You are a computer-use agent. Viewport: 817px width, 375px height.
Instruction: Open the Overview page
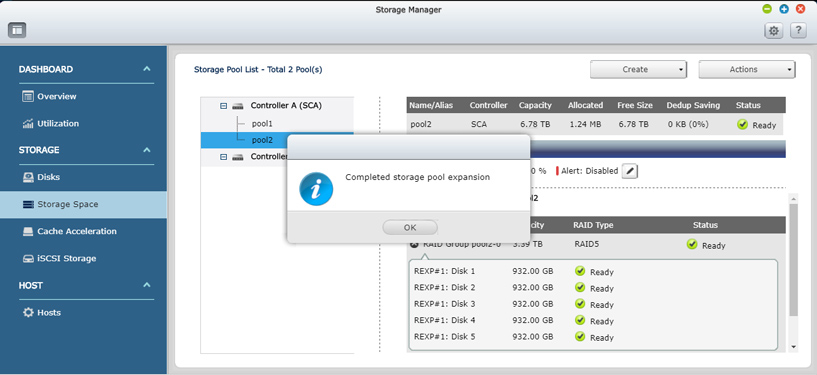click(57, 96)
